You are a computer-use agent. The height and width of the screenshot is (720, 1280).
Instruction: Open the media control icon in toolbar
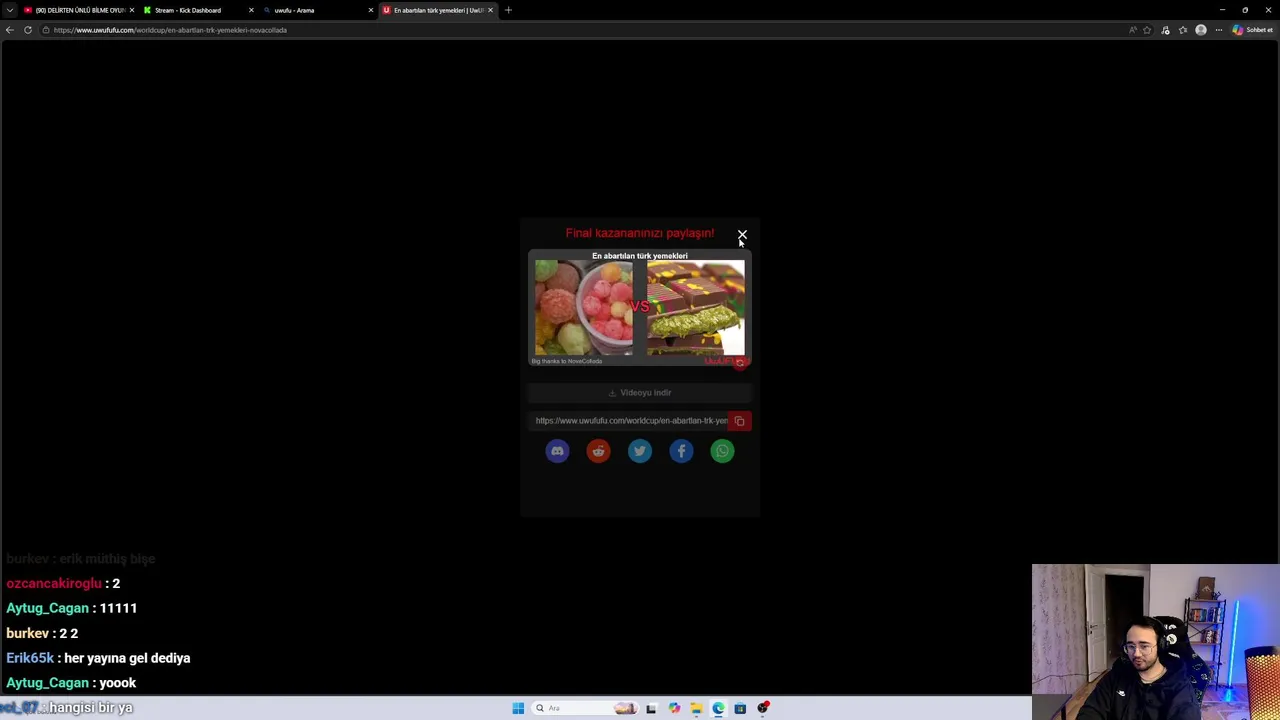(x=1165, y=30)
